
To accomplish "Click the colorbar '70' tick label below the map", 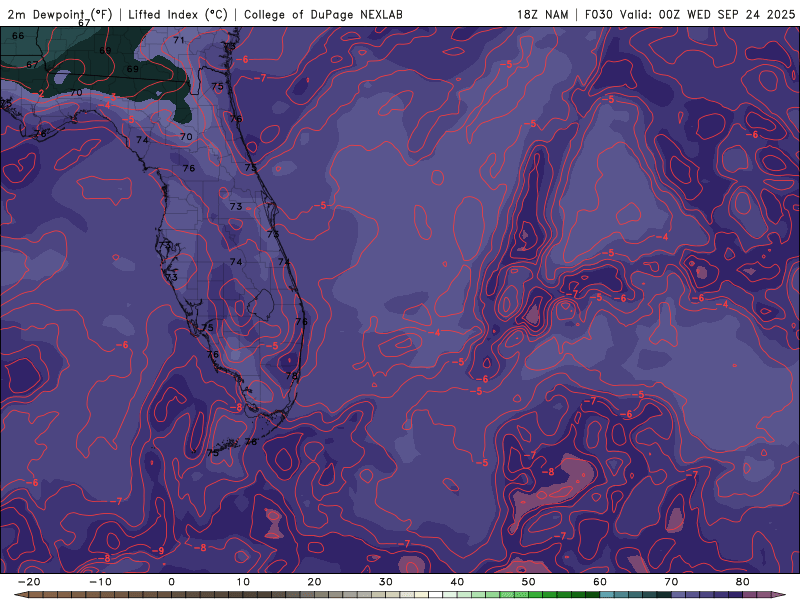I will click(671, 582).
